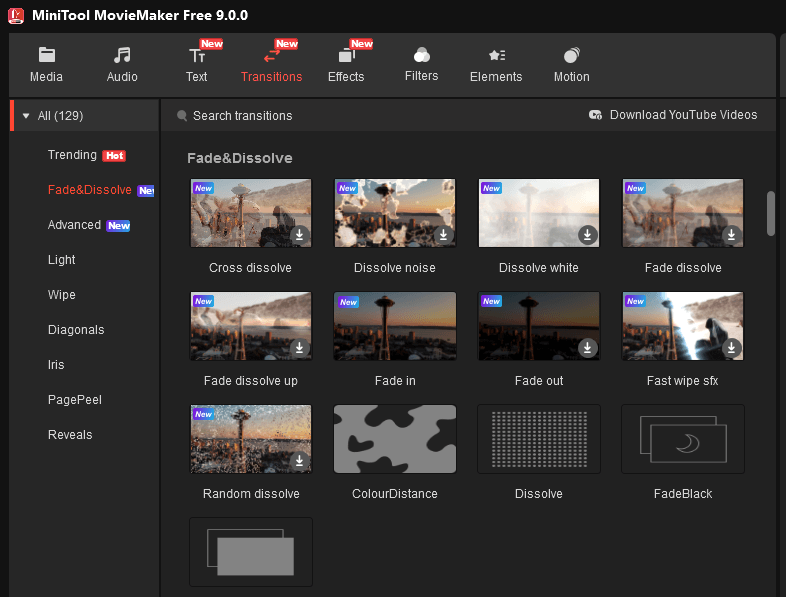This screenshot has height=597, width=786.
Task: Open the Media tab
Action: coord(46,65)
